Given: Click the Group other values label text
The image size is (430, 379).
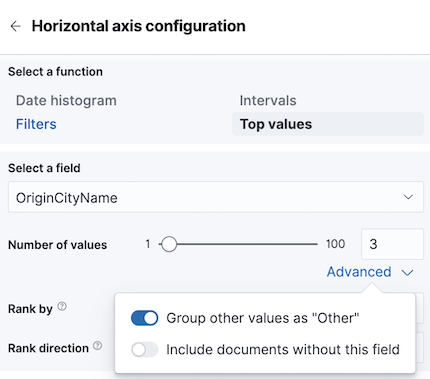Looking at the screenshot, I should pyautogui.click(x=263, y=318).
